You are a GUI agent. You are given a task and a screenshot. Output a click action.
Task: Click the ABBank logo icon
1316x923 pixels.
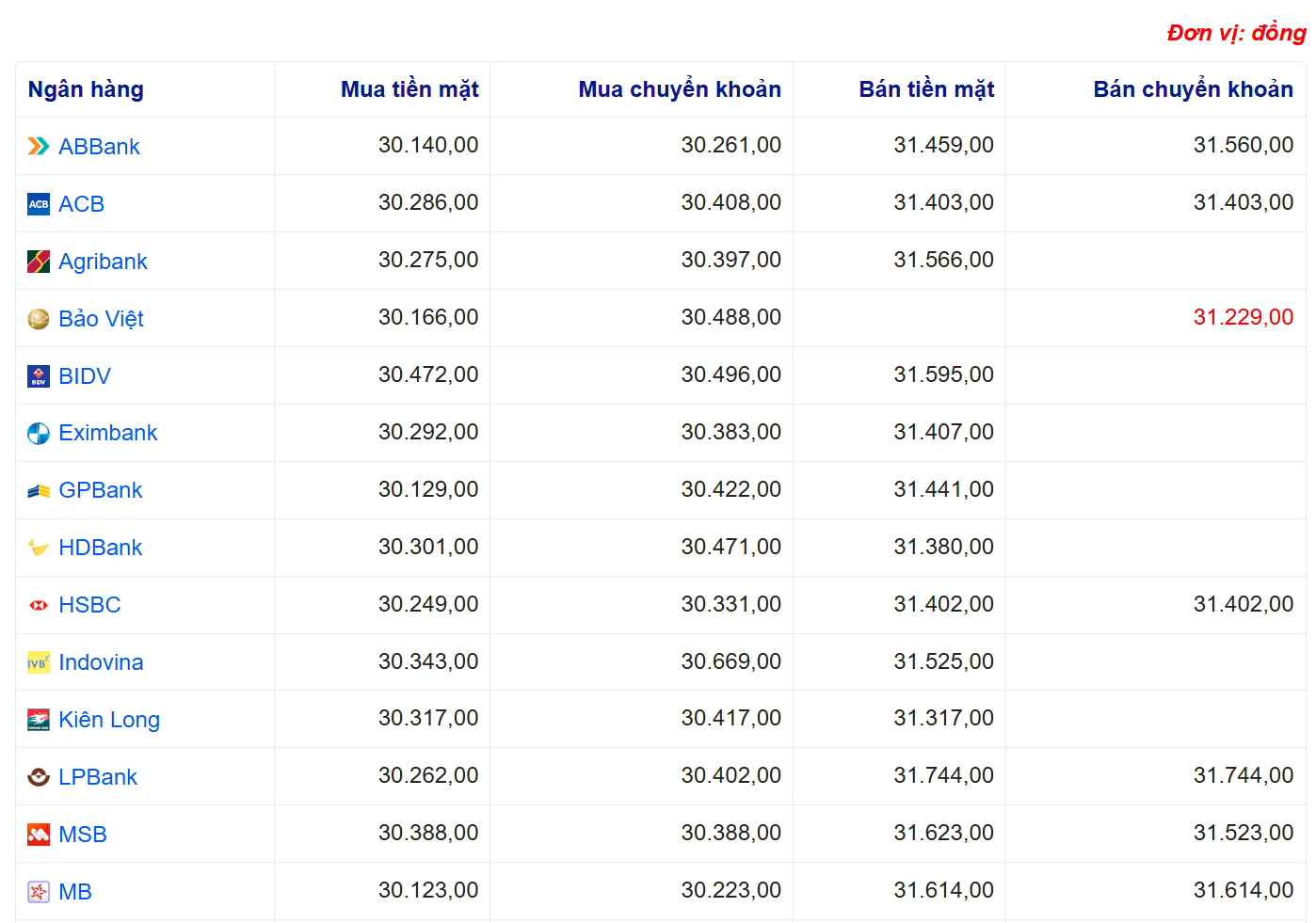(39, 146)
